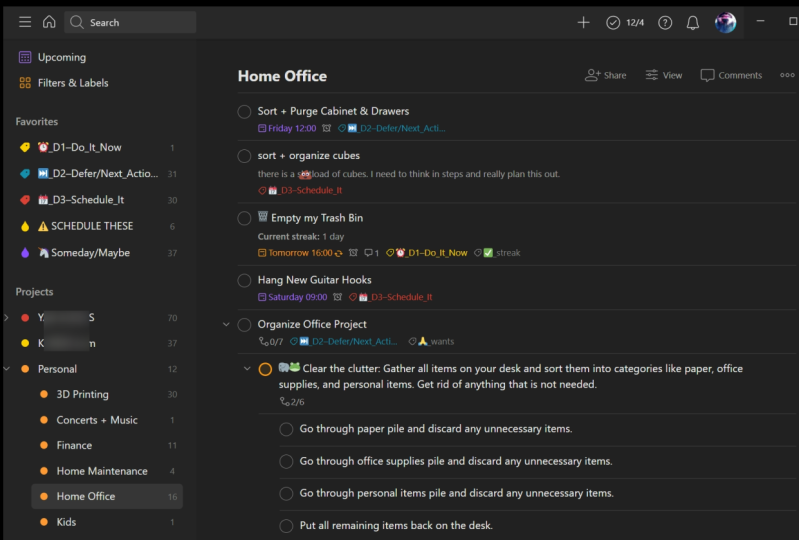
Task: Click the Tomorrow 16:00 due date
Action: click(x=300, y=253)
